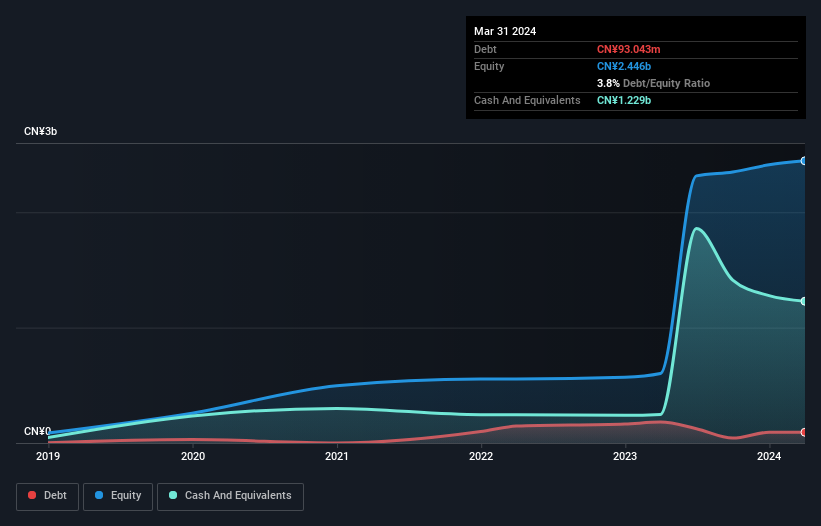Click the CN¥2.446b equity value
The height and width of the screenshot is (526, 821).
click(624, 66)
